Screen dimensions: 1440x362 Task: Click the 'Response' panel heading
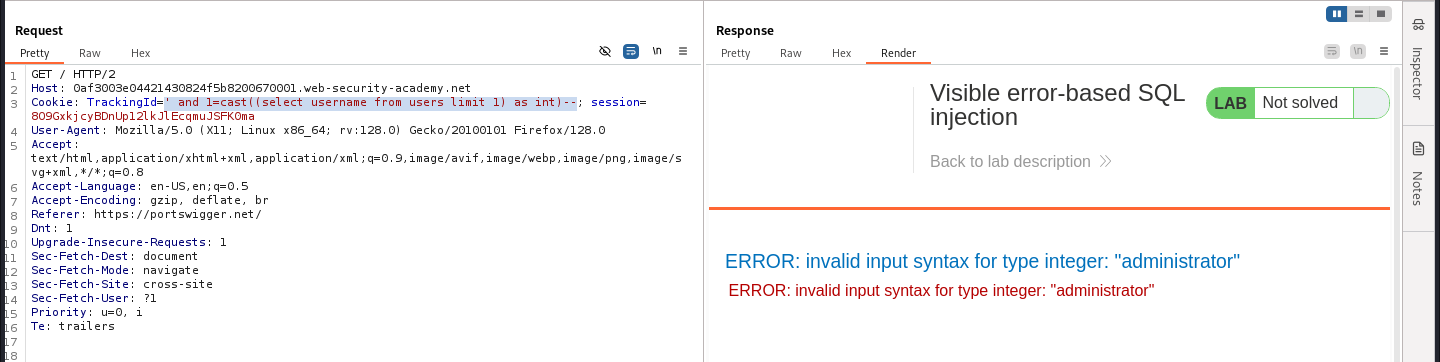tap(745, 31)
